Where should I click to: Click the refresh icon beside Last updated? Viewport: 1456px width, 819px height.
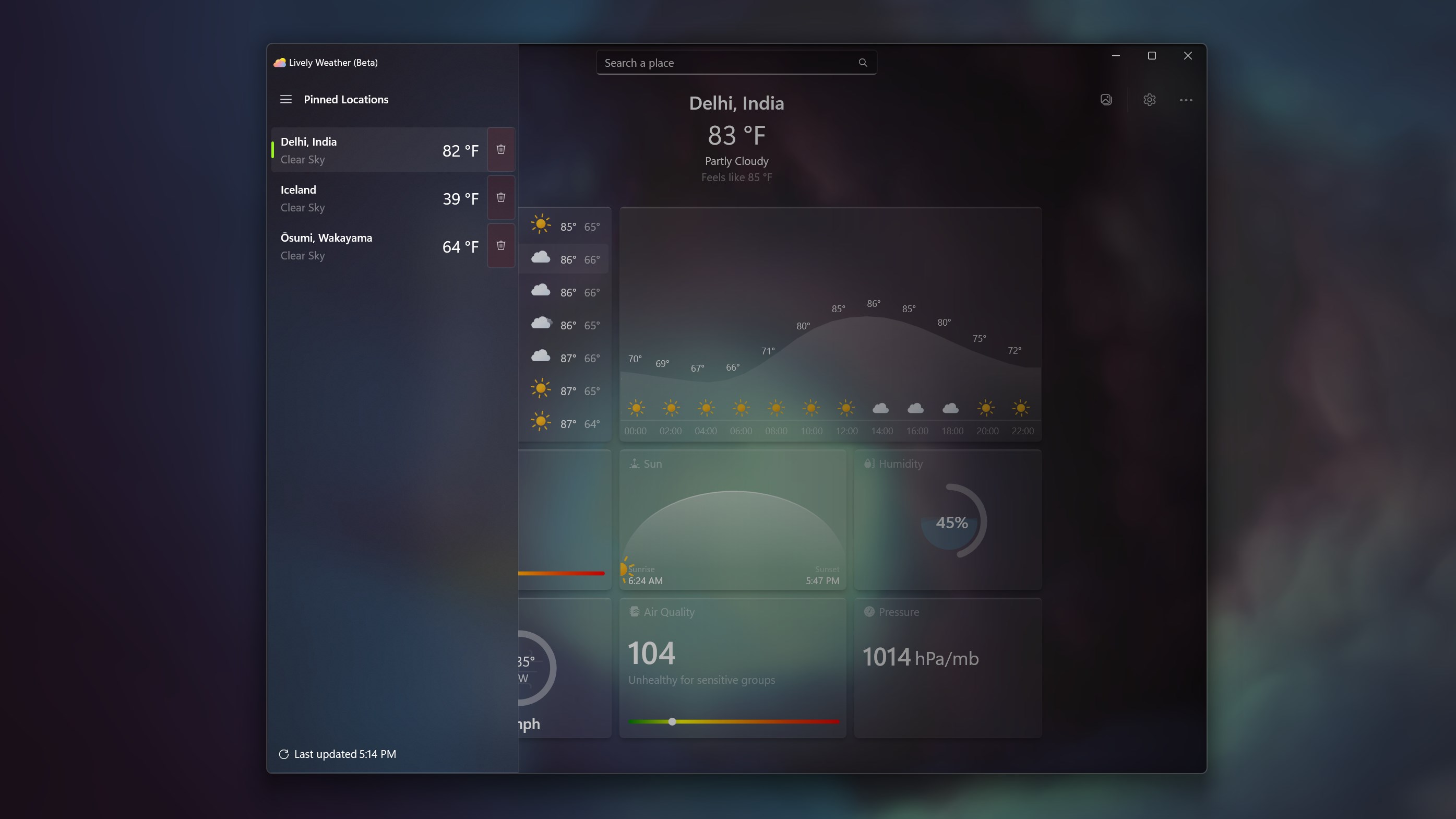(284, 754)
